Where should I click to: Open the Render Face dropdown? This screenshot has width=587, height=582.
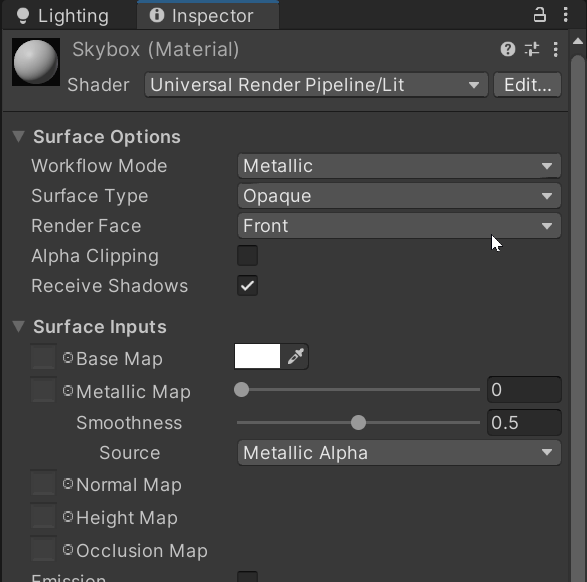pos(399,226)
